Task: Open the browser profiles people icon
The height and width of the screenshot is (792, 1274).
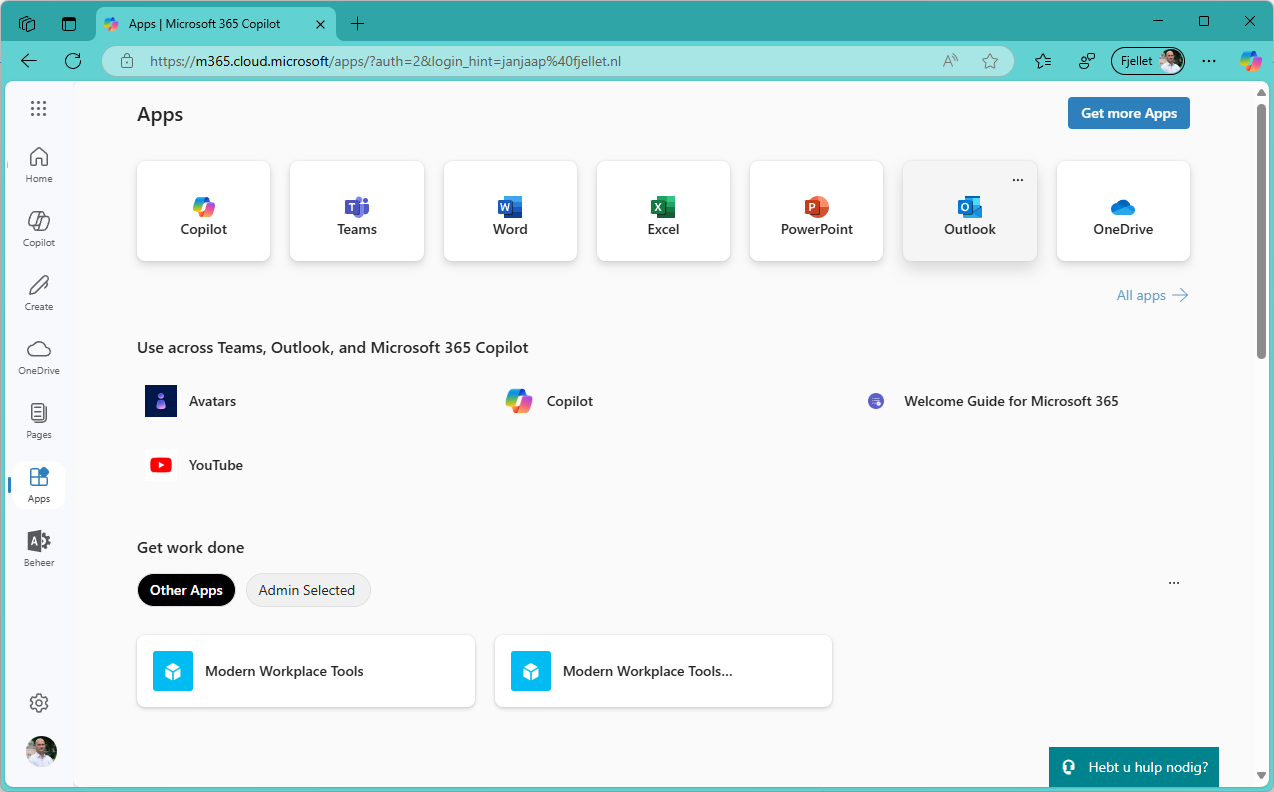Action: coord(1087,61)
